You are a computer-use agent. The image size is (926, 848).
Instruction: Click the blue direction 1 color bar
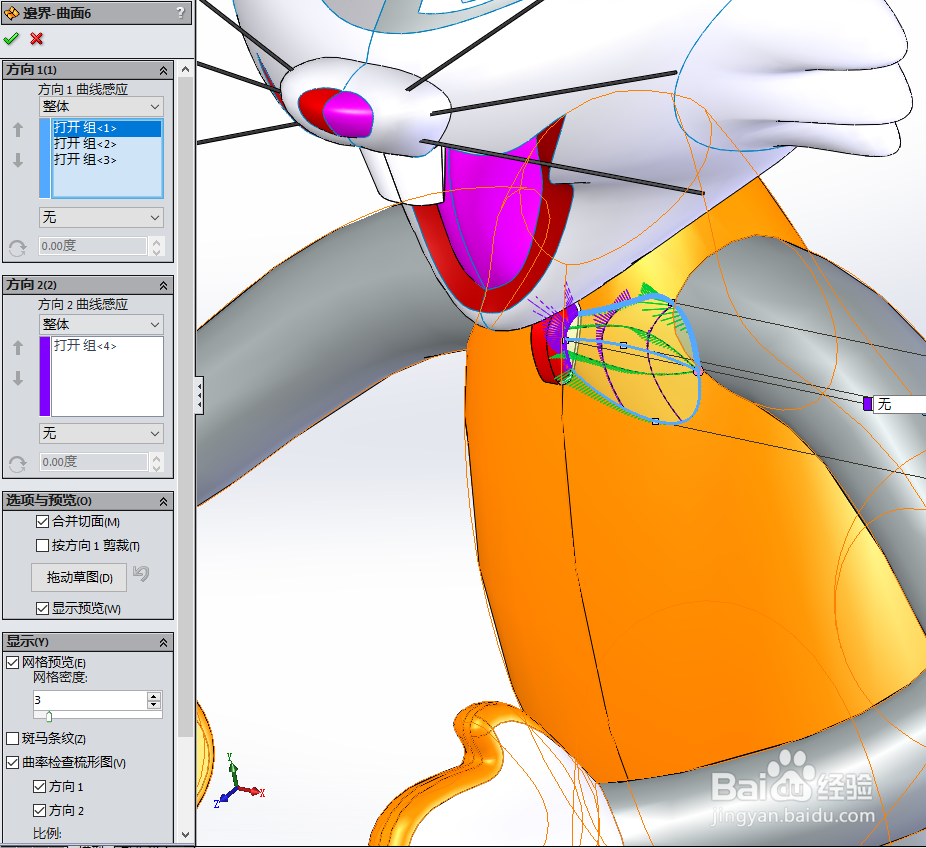(x=44, y=158)
